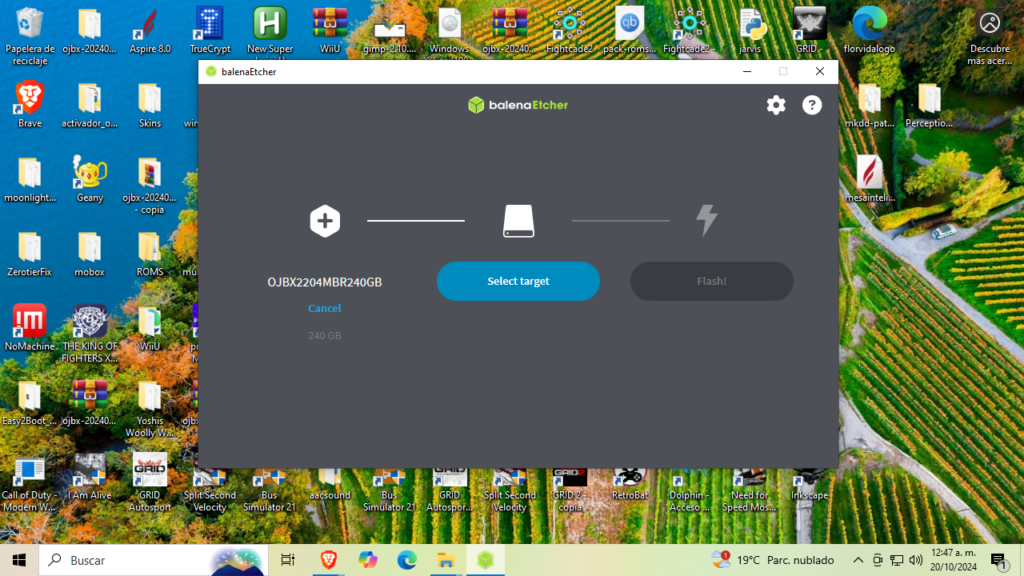Select the florvidalogo Edge file icon
This screenshot has width=1024, height=576.
(869, 31)
